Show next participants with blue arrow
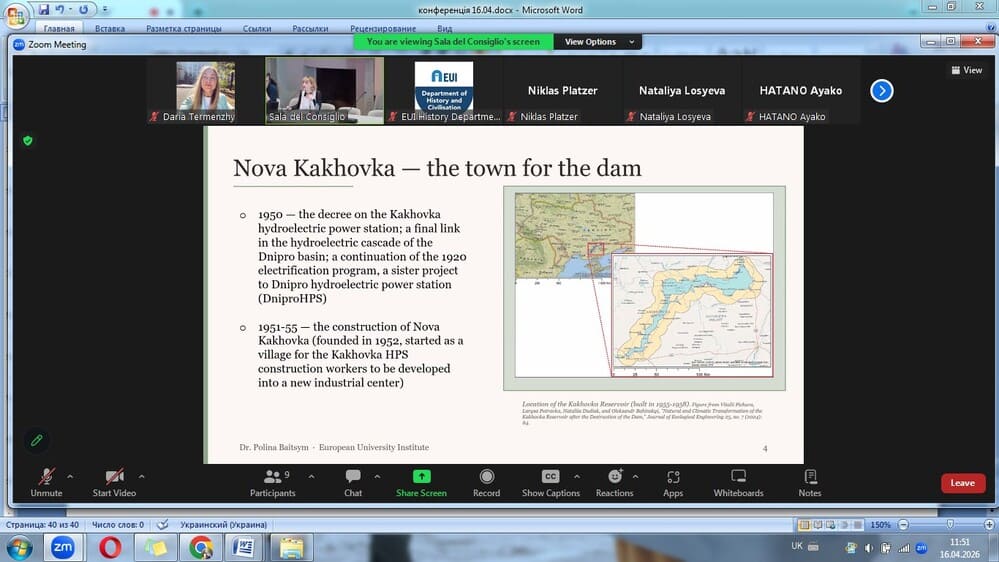Viewport: 999px width, 562px height. pos(881,91)
